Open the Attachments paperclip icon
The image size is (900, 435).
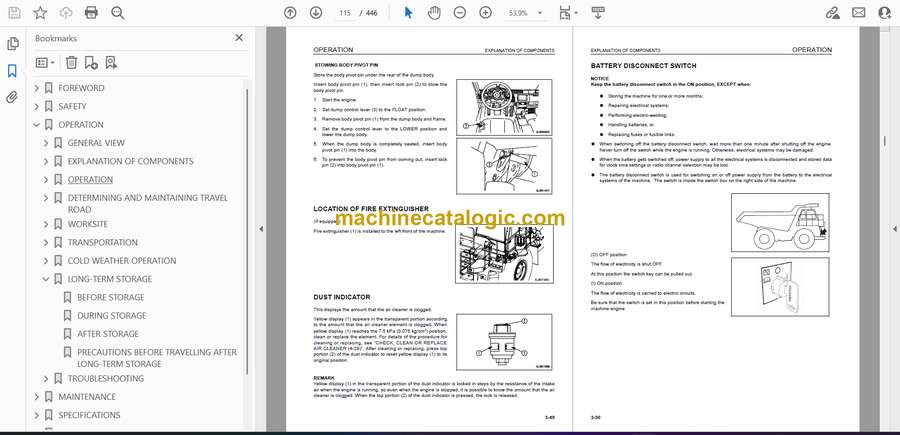point(12,97)
